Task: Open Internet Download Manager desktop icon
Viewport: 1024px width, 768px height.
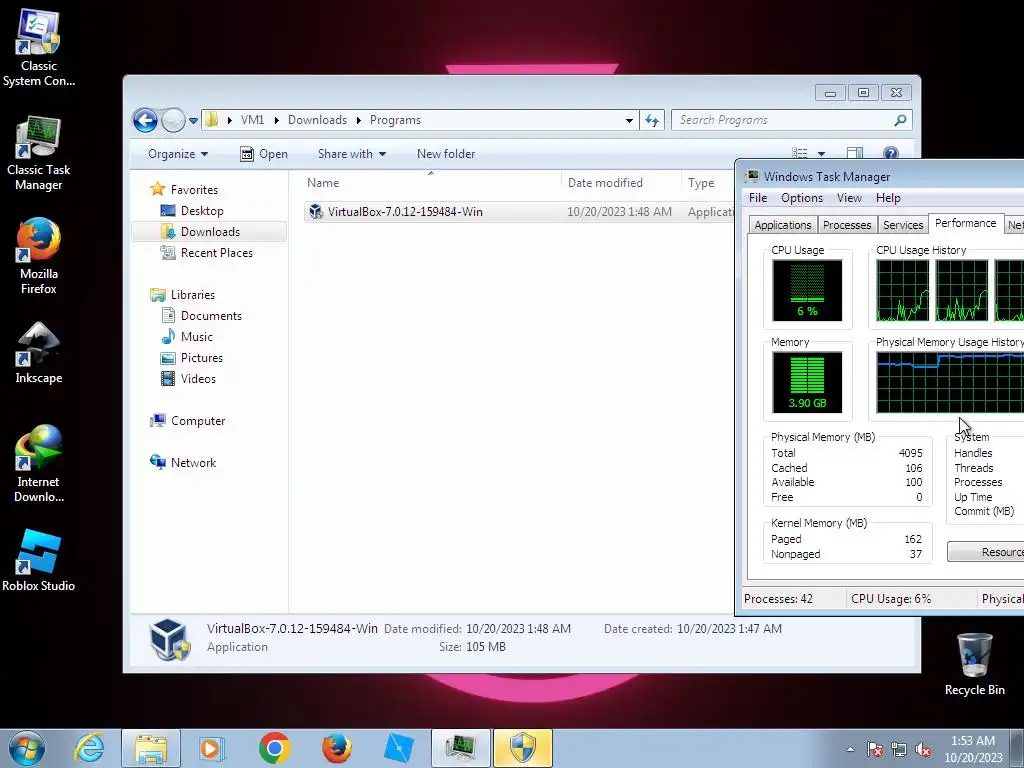Action: tap(39, 464)
